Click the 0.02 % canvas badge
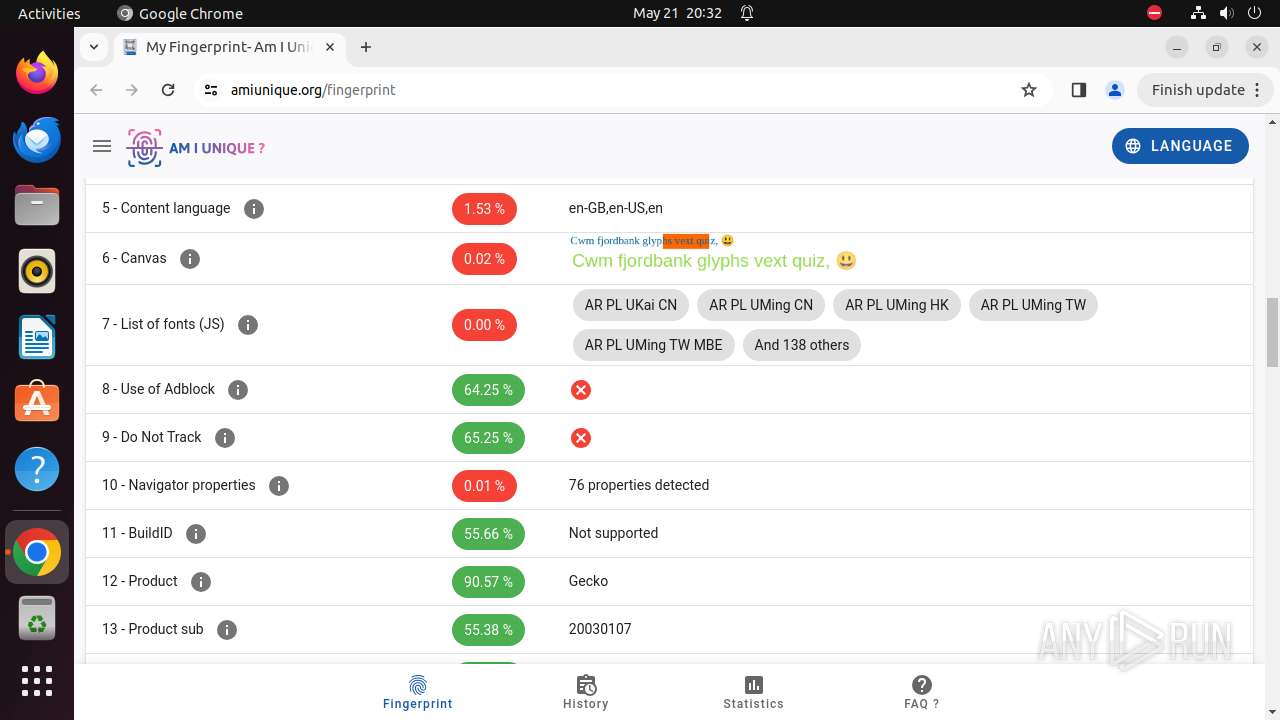Image resolution: width=1280 pixels, height=720 pixels. [x=484, y=259]
